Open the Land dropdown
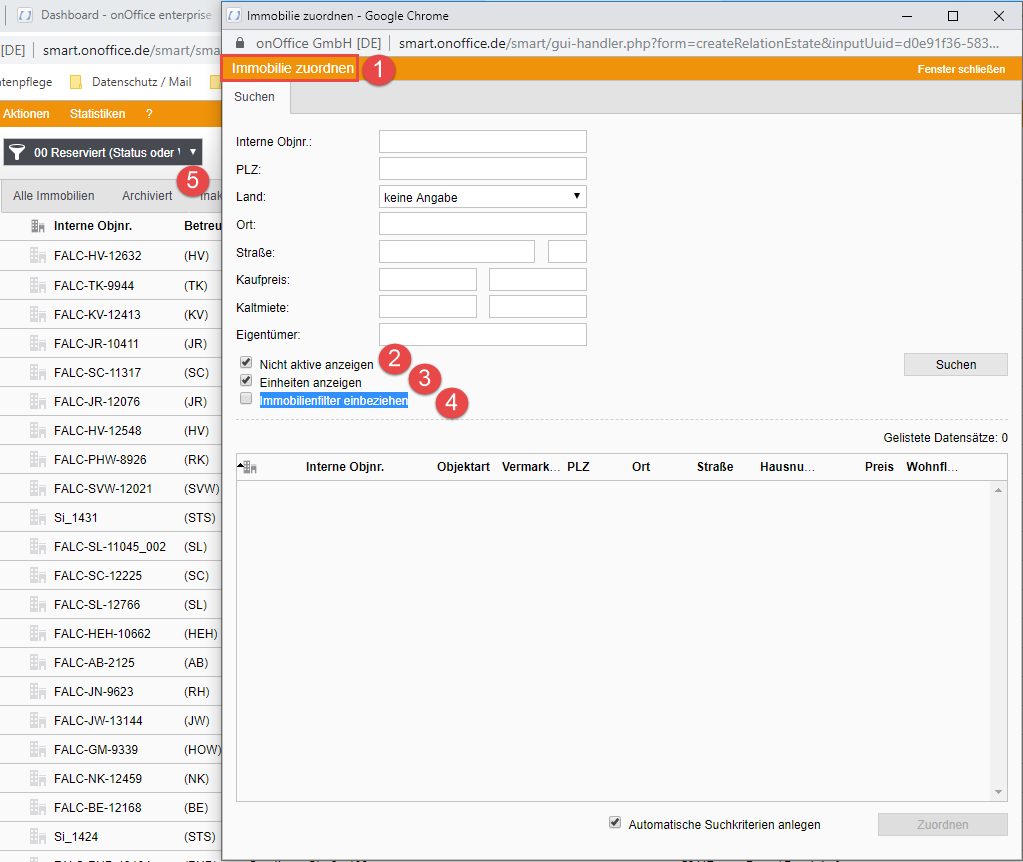This screenshot has height=862, width=1023. click(482, 197)
